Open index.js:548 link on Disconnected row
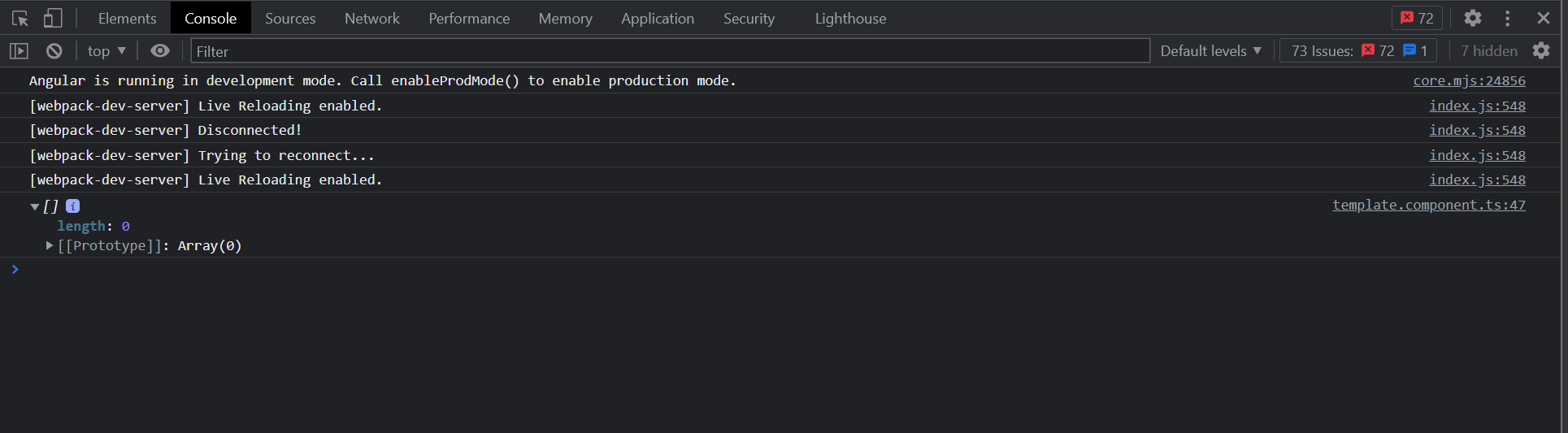This screenshot has width=1568, height=433. pos(1477,130)
